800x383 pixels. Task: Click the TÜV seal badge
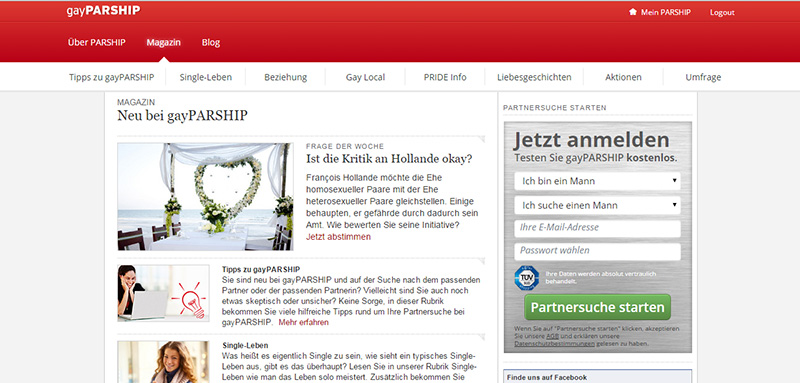pyautogui.click(x=527, y=278)
